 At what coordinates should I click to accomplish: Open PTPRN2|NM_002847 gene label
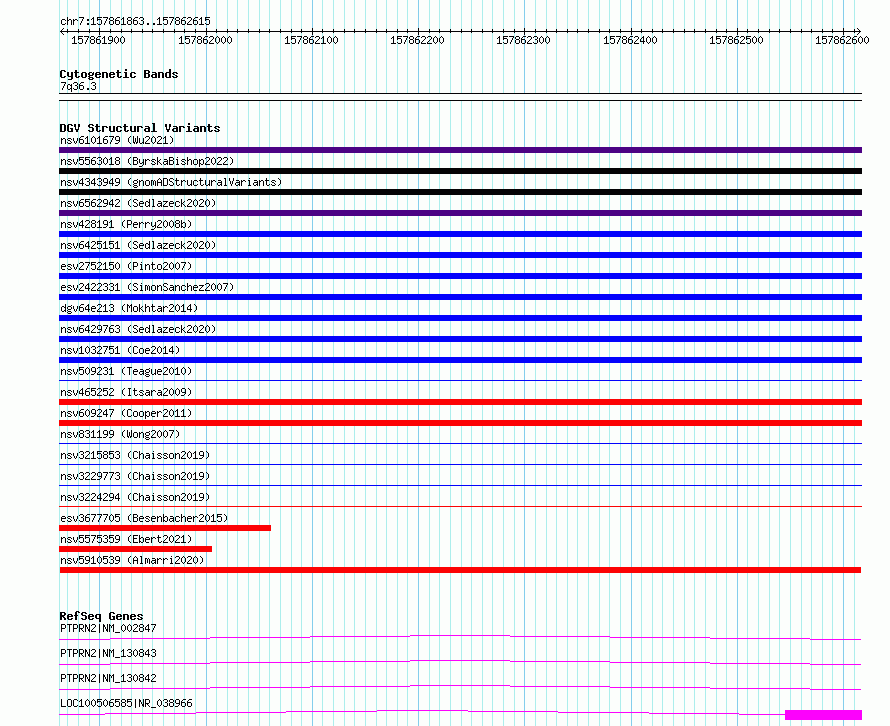click(108, 628)
